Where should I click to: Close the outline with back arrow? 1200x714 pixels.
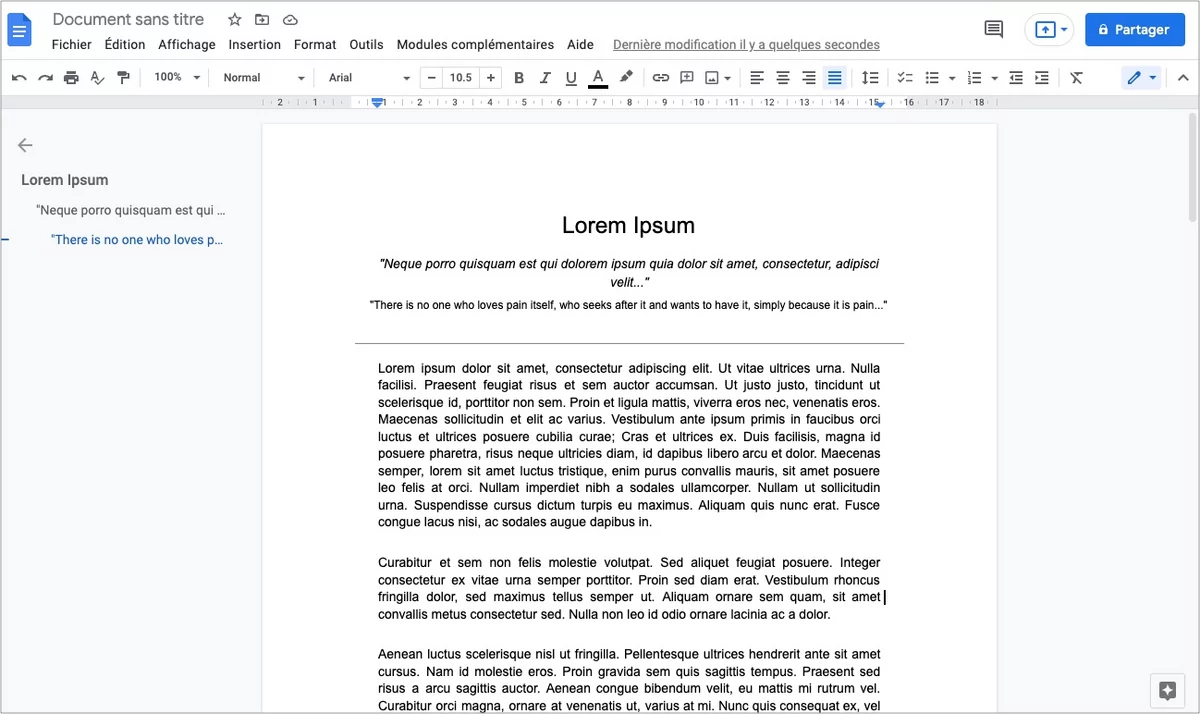tap(25, 145)
